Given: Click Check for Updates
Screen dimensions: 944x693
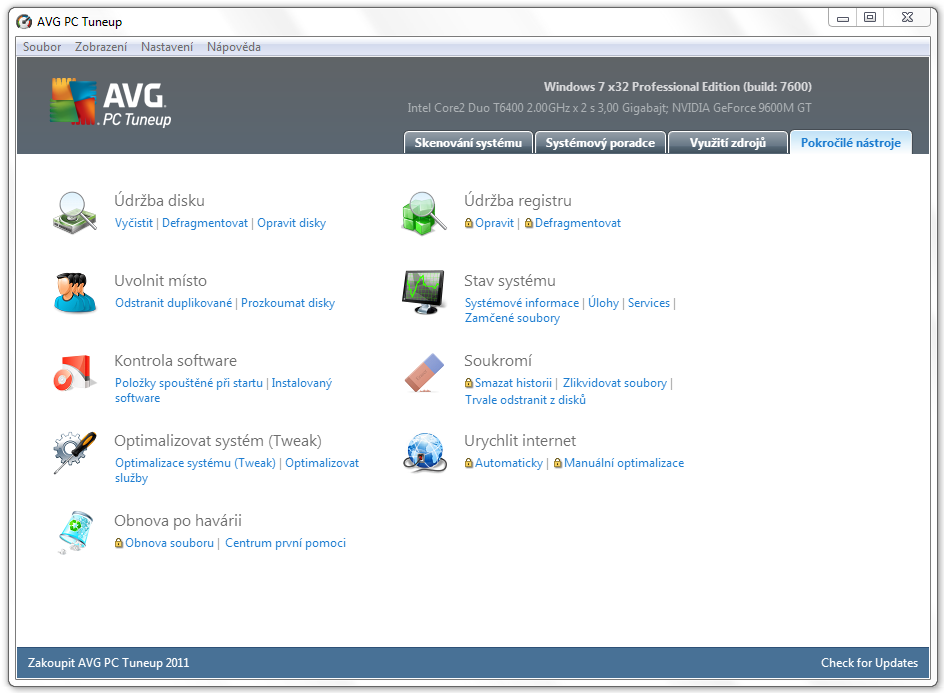Looking at the screenshot, I should click(869, 663).
